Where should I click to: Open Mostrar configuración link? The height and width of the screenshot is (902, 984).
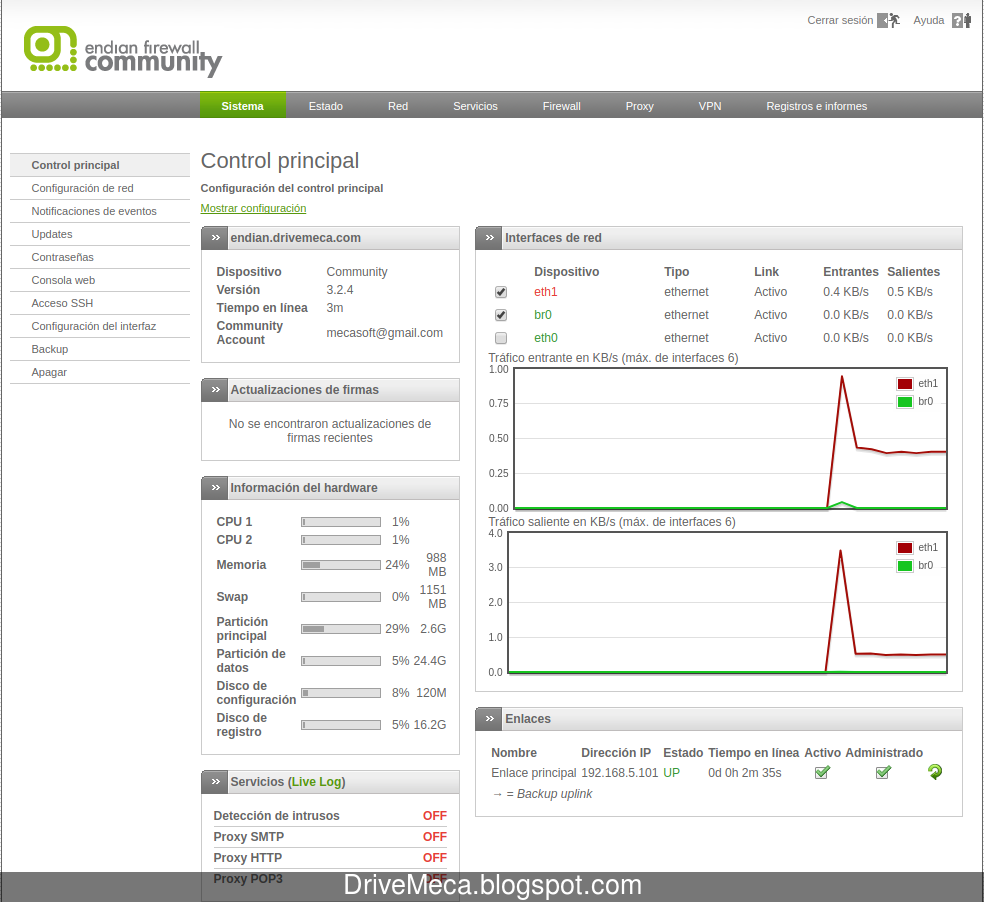(x=253, y=208)
